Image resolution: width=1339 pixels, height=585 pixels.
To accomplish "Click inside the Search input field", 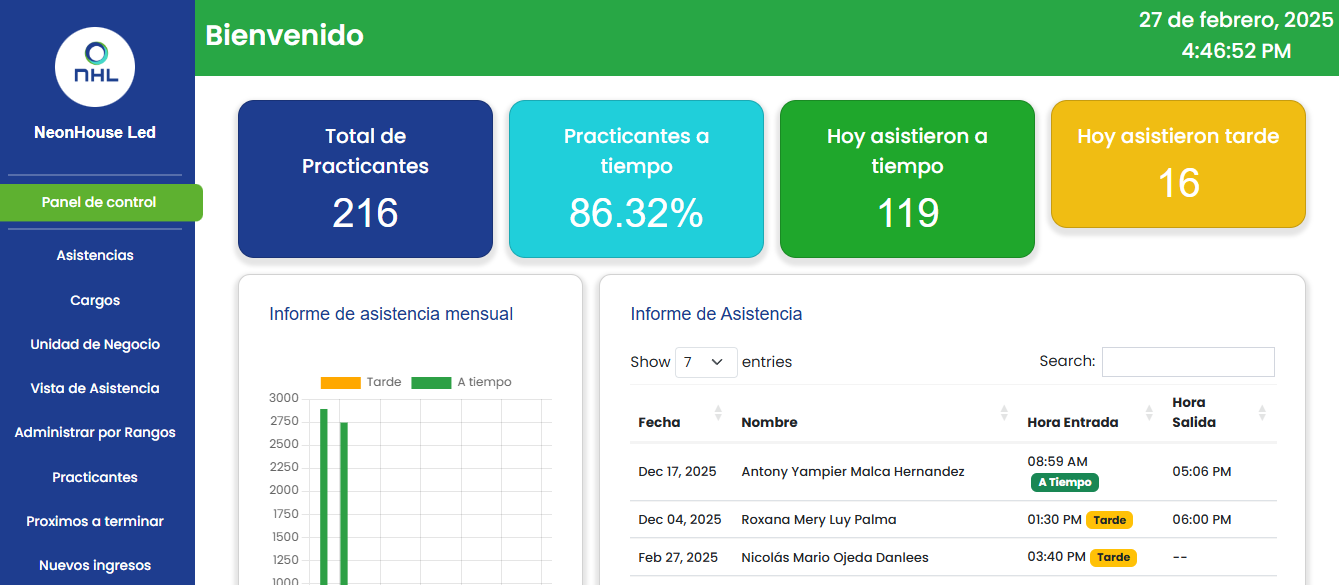I will click(x=1188, y=361).
